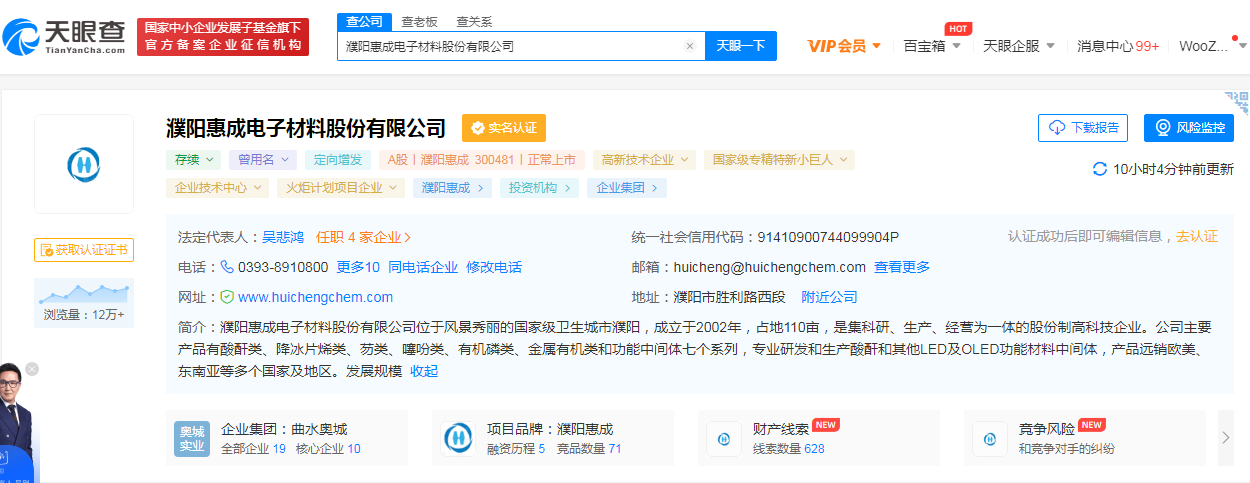Open the TianYanCha logo home link
Viewport: 1250px width, 483px height.
coord(65,36)
